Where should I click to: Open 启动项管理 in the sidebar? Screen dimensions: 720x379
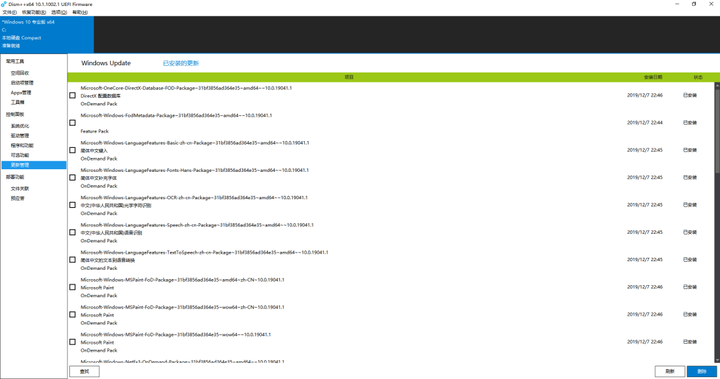point(22,83)
